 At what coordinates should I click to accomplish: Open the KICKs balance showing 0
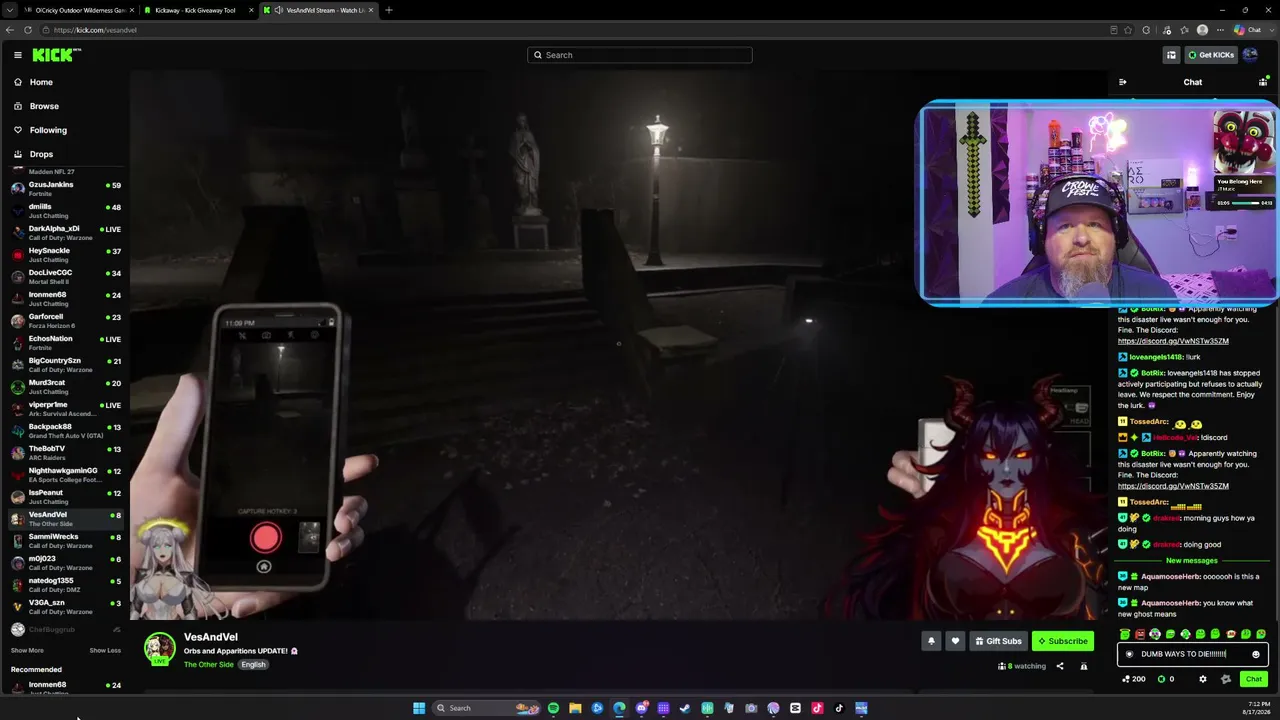(x=1165, y=679)
